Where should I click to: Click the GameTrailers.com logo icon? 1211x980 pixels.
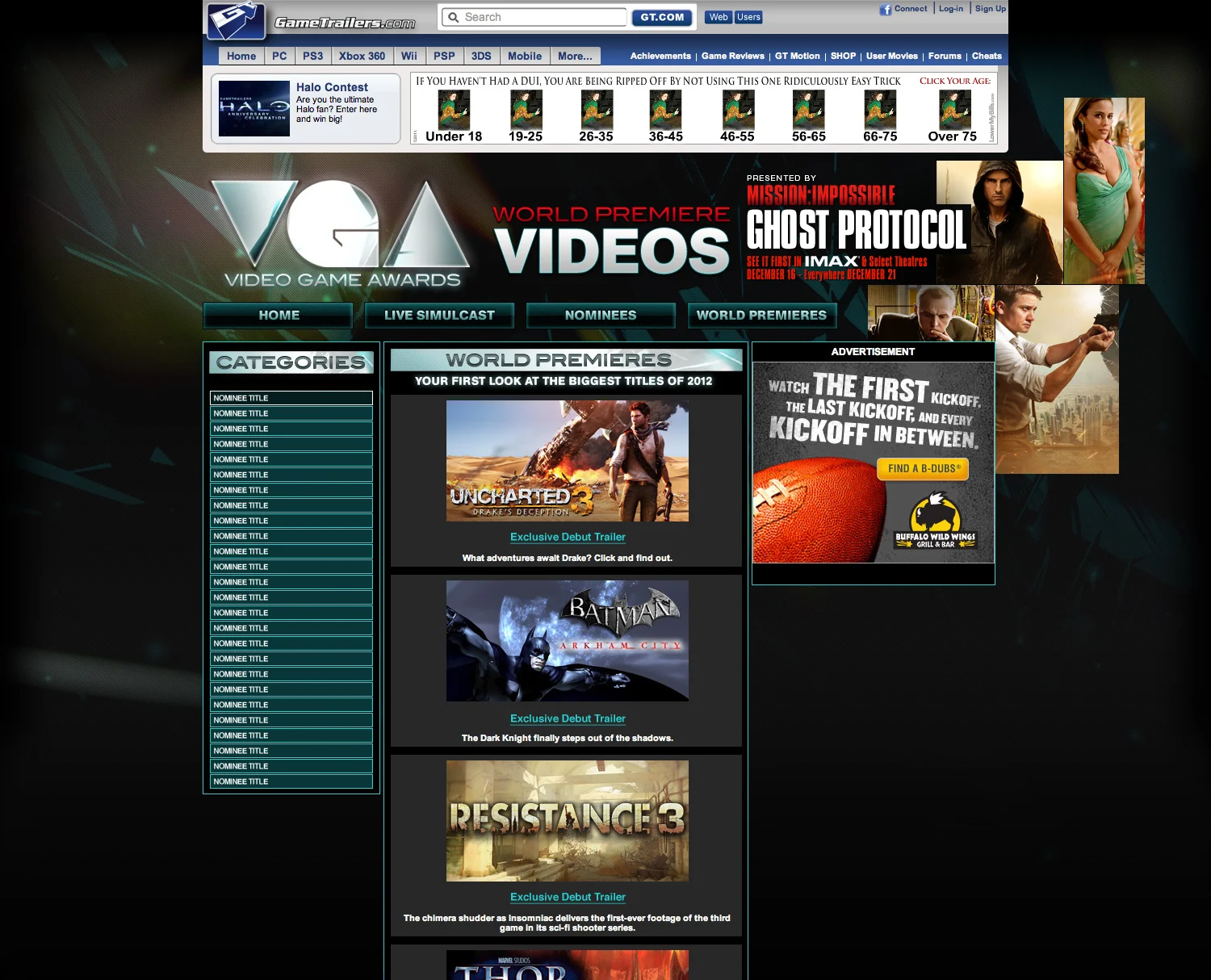pyautogui.click(x=237, y=21)
